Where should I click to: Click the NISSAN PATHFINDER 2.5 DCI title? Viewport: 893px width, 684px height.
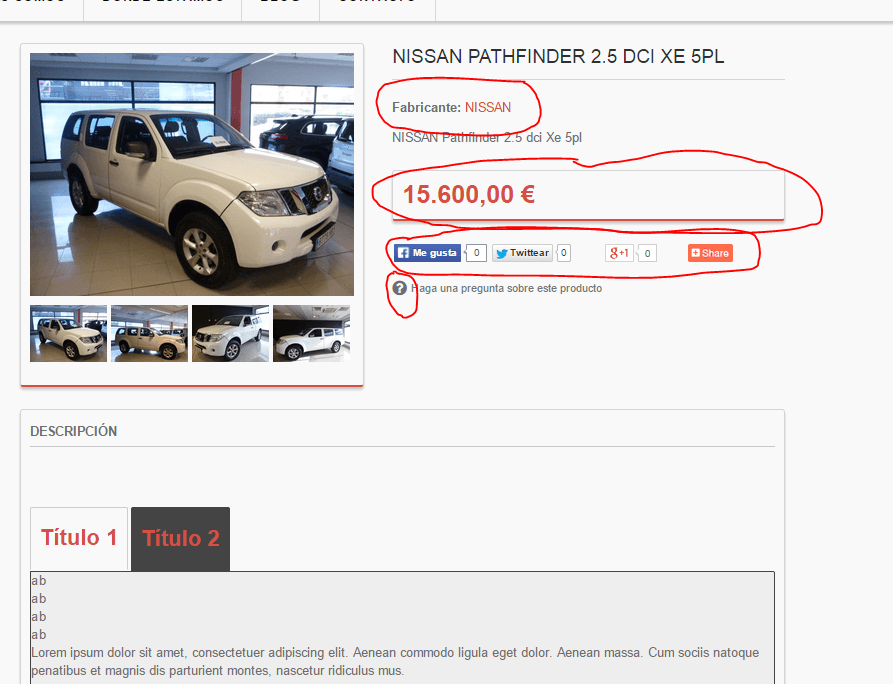pos(558,56)
